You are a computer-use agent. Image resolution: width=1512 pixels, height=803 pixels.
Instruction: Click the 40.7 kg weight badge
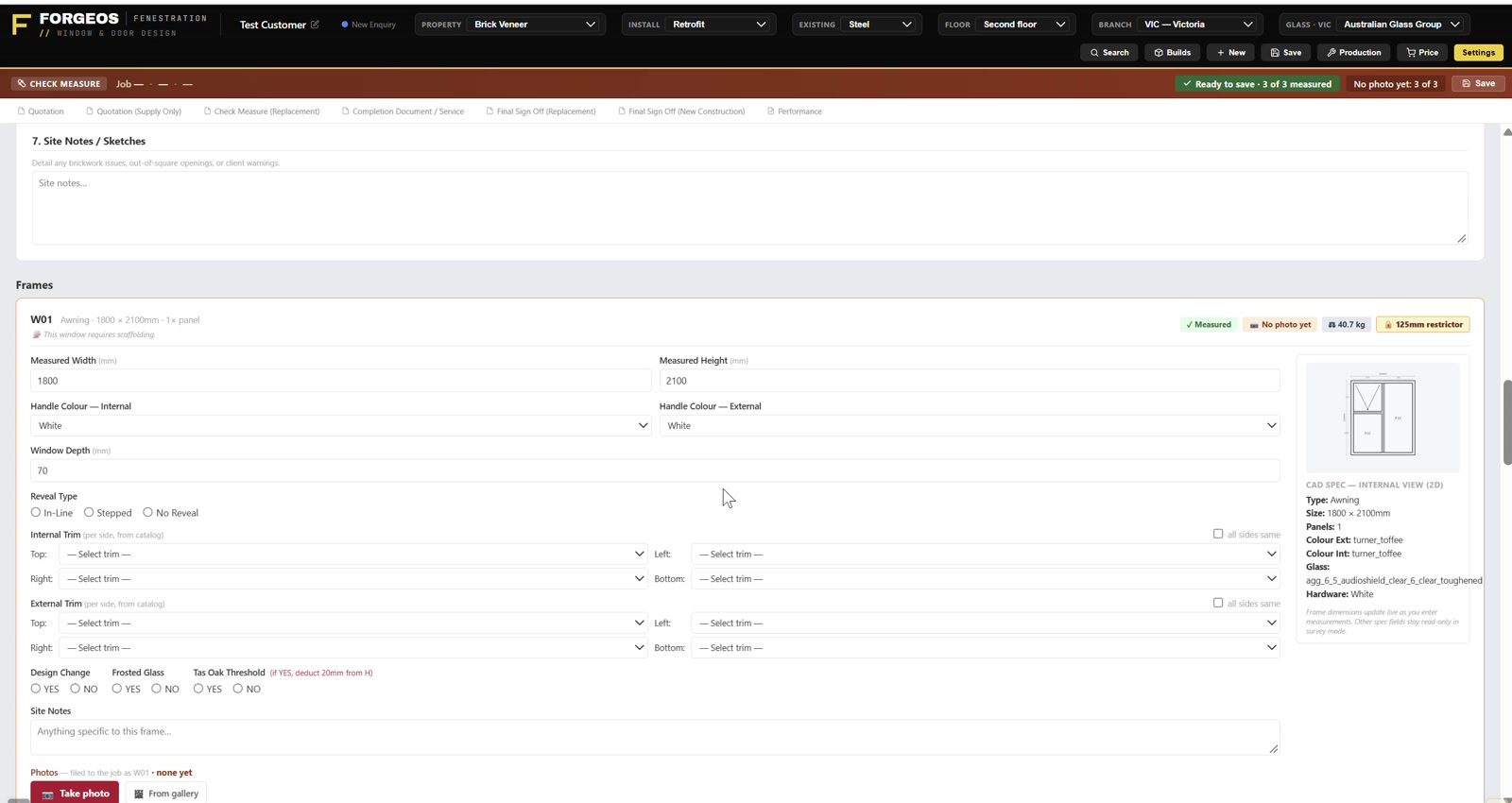1347,325
